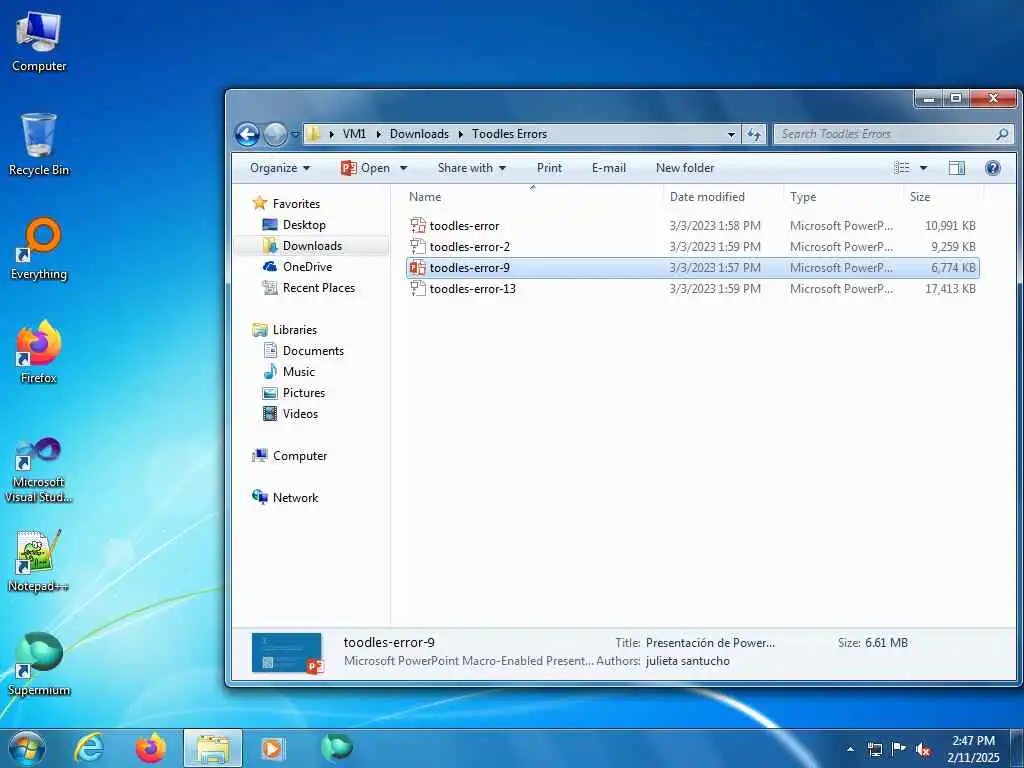Click Print in the toolbar
Viewport: 1024px width, 768px height.
coord(549,168)
